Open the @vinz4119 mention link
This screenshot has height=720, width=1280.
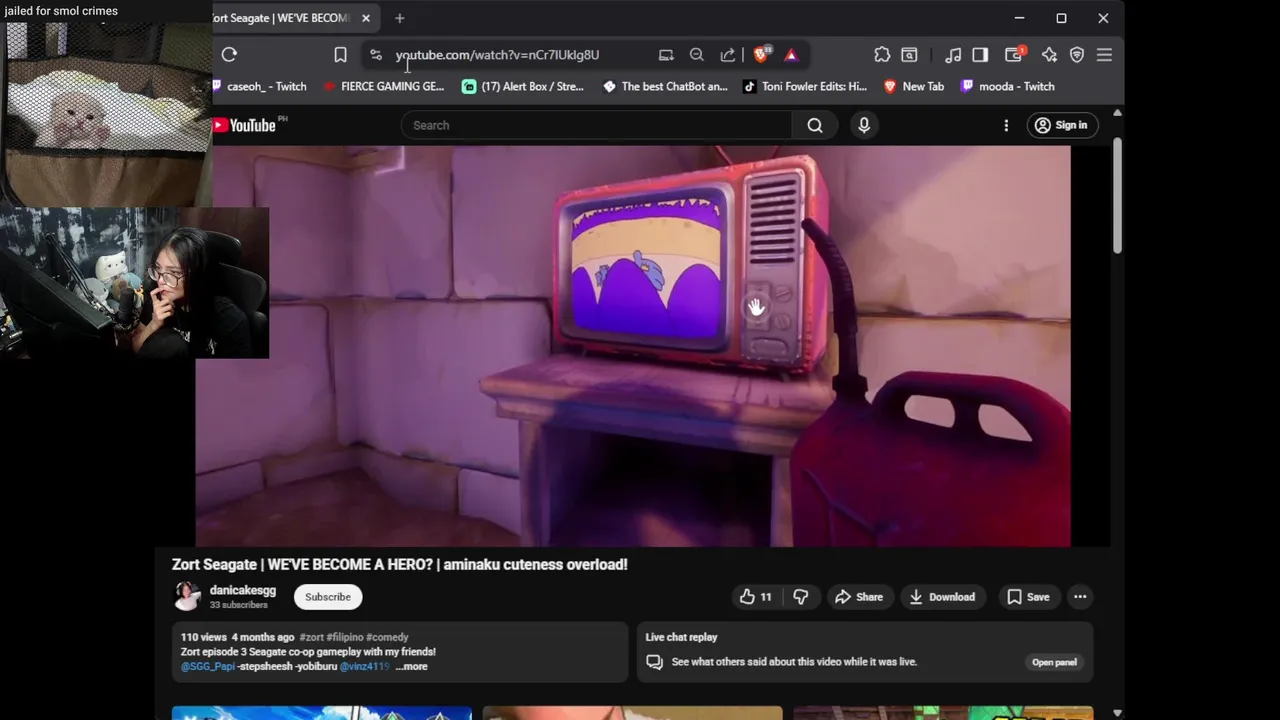(x=364, y=667)
